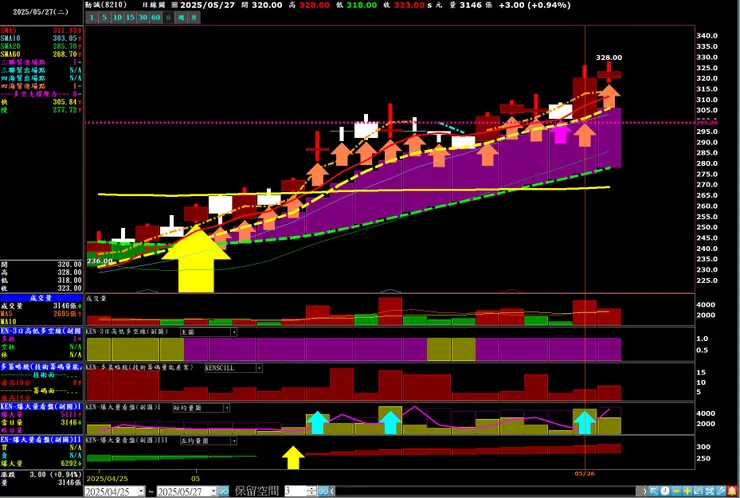
Task: Open the 主圖 dropdown in KEN-3日高低多空線 panel
Action: [234, 332]
